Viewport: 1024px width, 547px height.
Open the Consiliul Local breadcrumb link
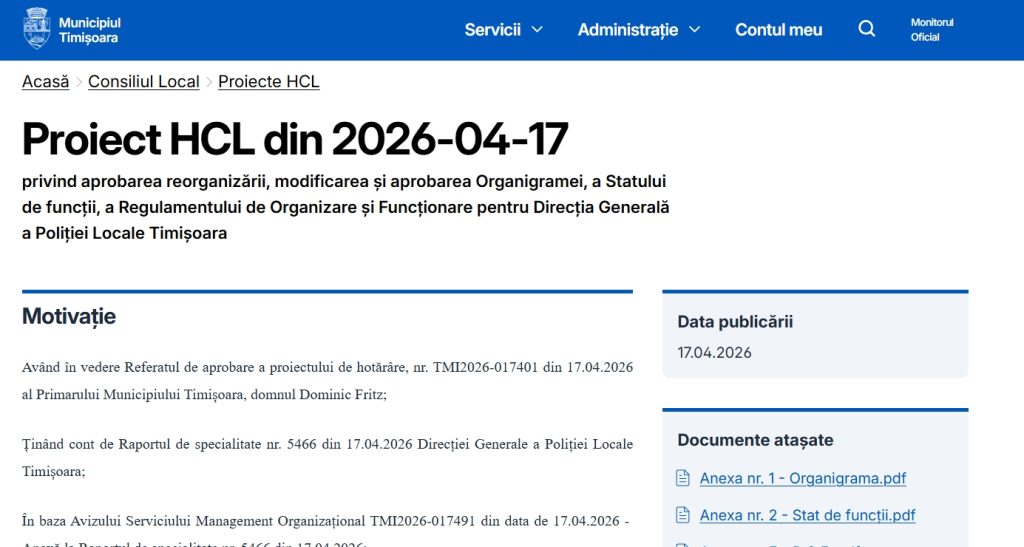143,82
